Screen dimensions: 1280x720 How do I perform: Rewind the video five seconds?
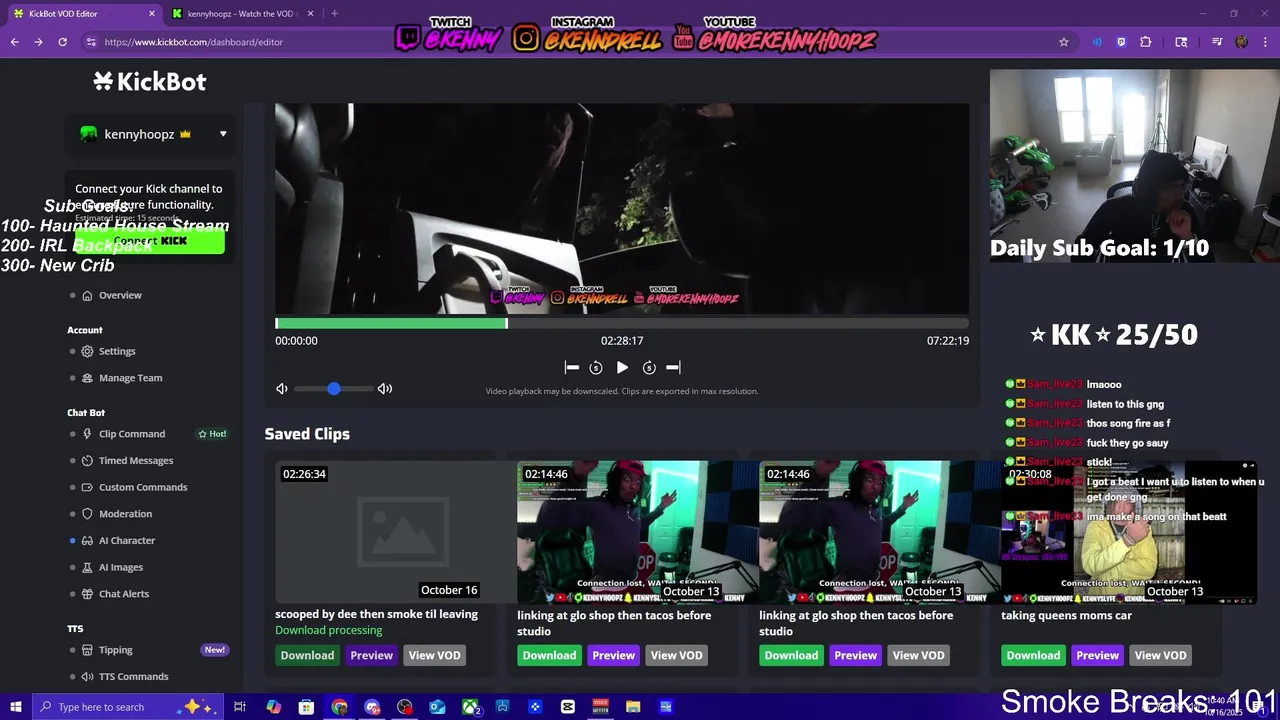point(596,368)
